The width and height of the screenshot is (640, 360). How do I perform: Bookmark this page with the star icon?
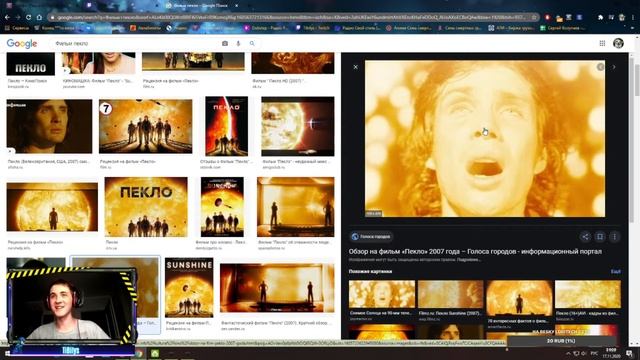coord(533,17)
